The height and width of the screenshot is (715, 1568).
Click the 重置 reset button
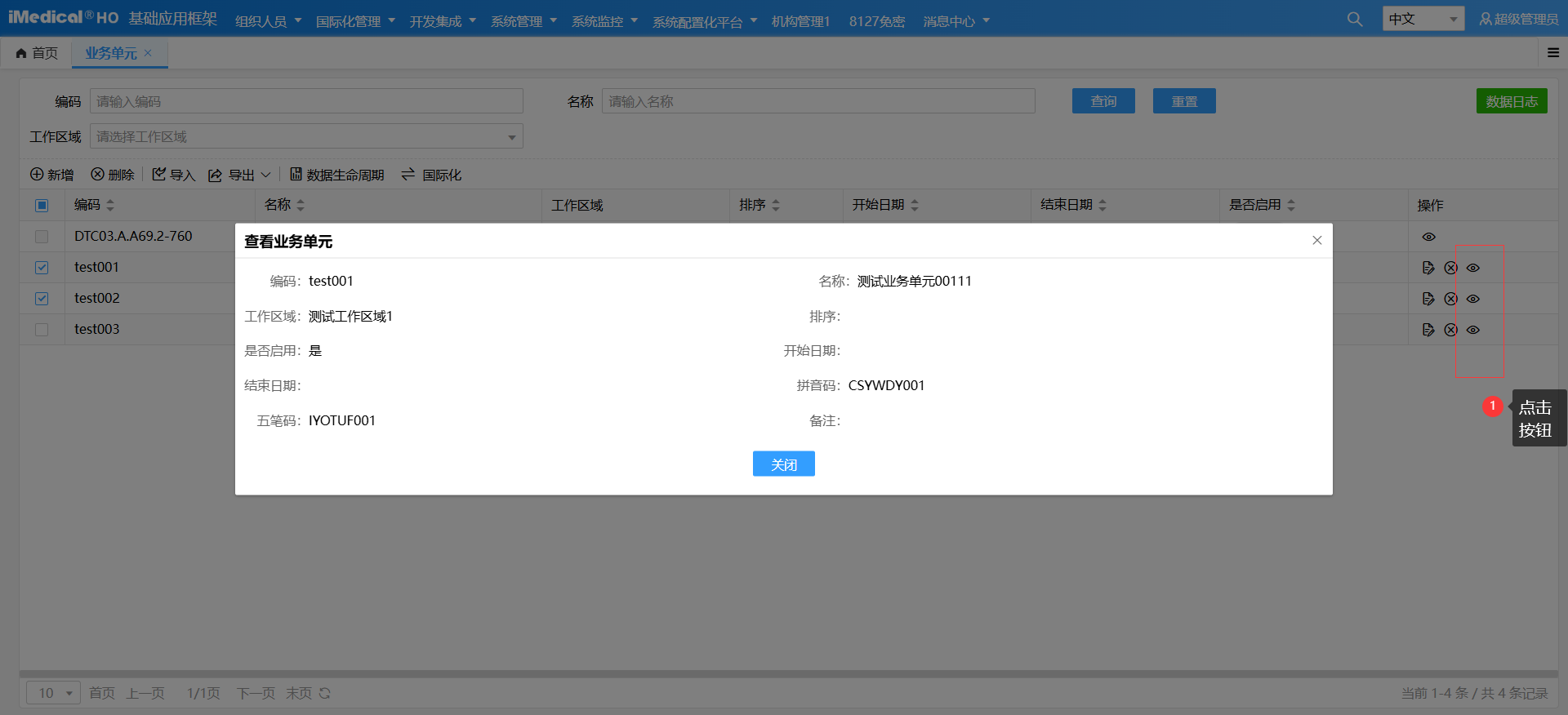pyautogui.click(x=1184, y=101)
